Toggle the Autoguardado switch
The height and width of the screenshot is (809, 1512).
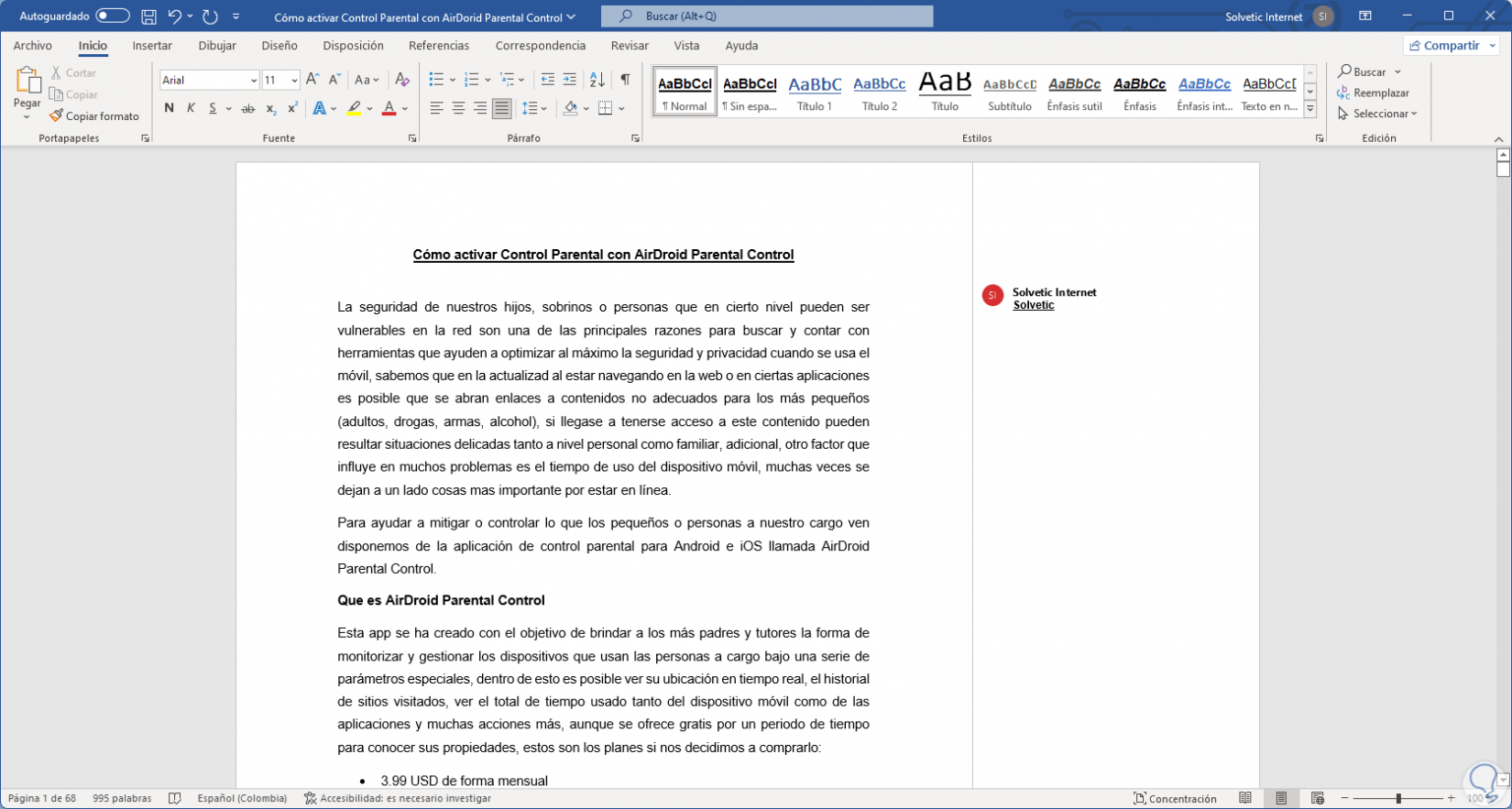click(x=112, y=16)
